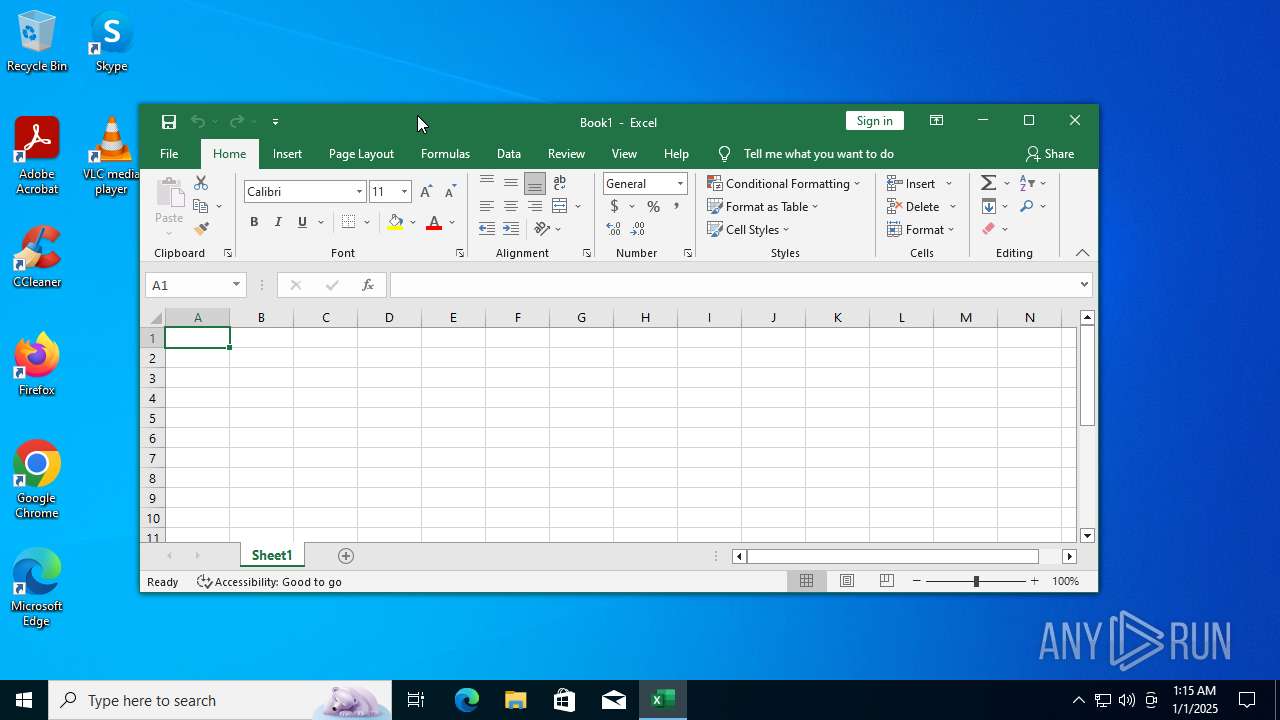The width and height of the screenshot is (1280, 720).
Task: Align text left in cell
Action: tap(487, 206)
